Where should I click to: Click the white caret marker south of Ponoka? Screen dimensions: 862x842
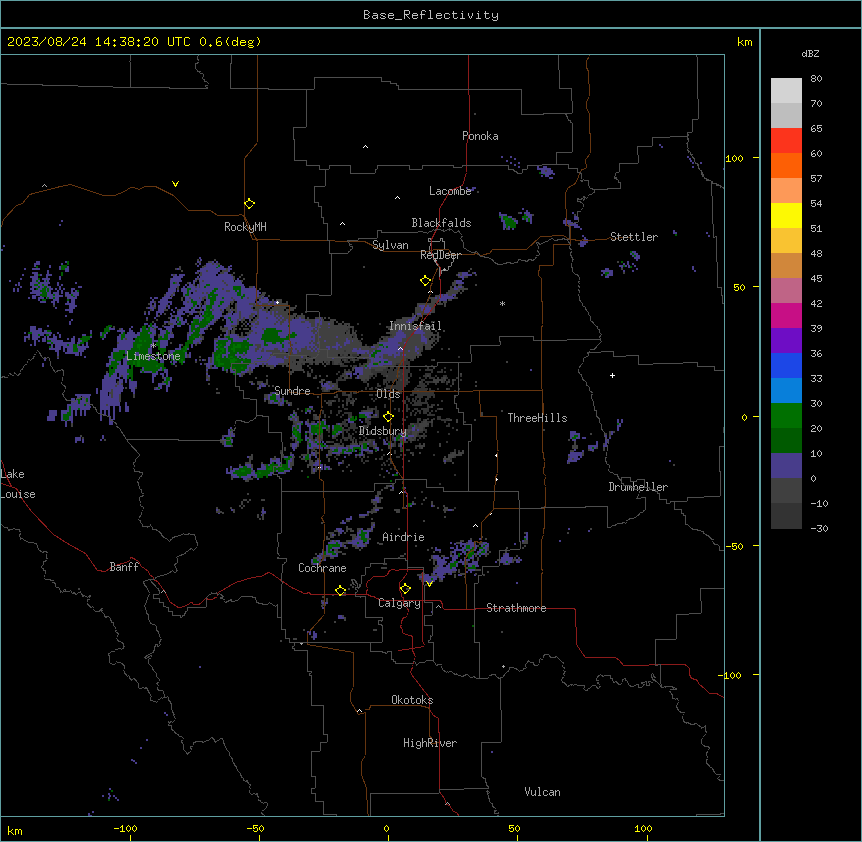coord(366,147)
